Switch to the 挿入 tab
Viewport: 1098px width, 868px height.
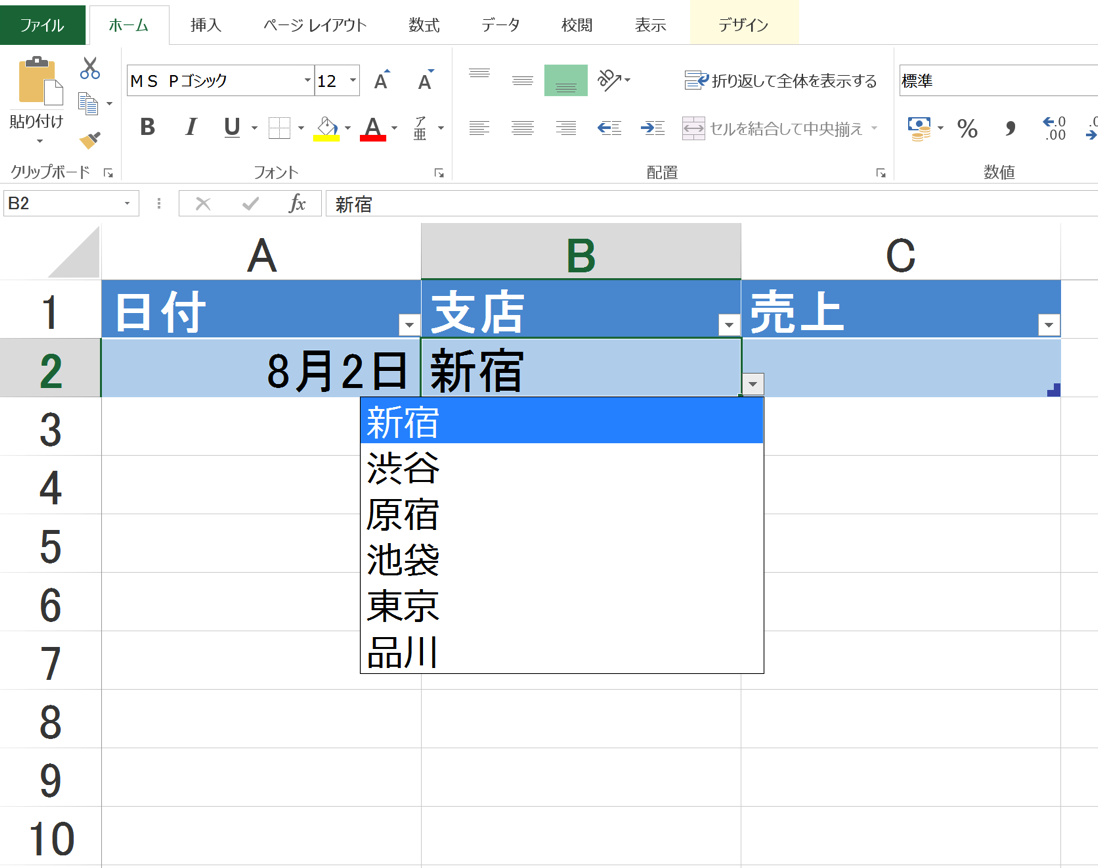coord(206,25)
